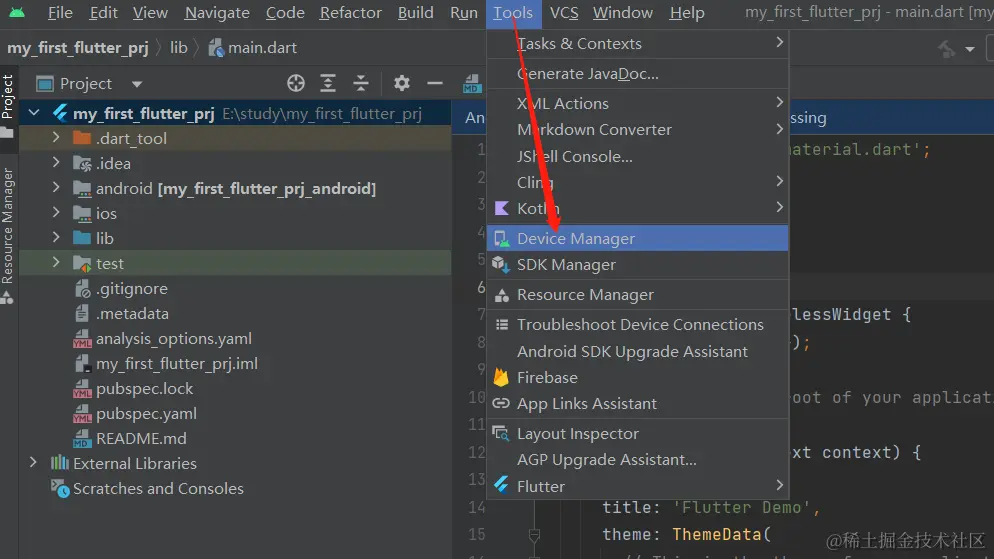Select README.md file
Viewport: 994px width, 559px height.
click(x=130, y=439)
